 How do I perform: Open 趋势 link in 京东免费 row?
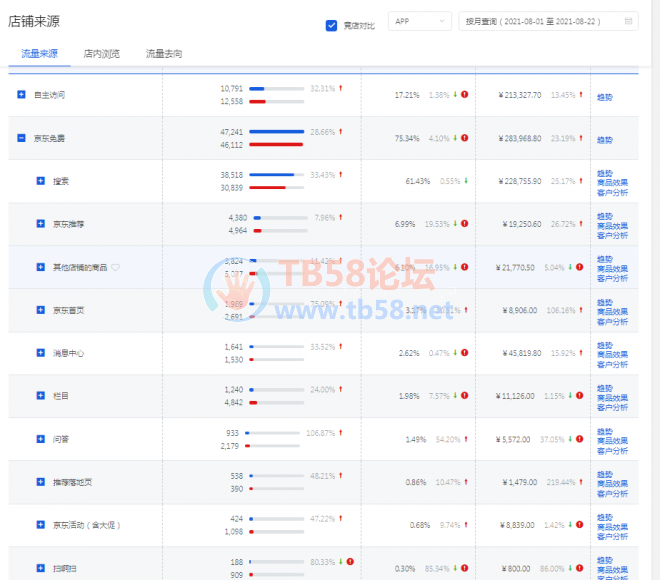point(605,140)
